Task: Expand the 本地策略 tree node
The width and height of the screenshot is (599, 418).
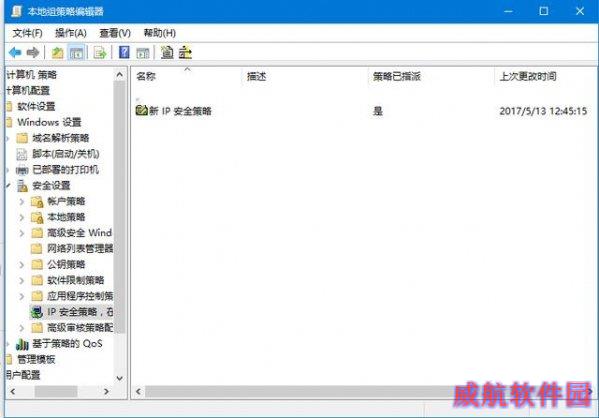Action: [22, 217]
